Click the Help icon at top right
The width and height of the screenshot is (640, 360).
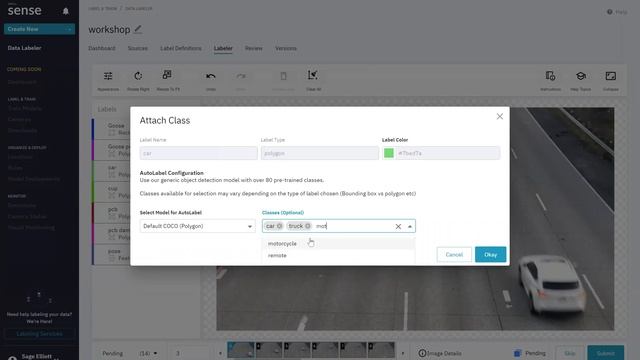tap(609, 12)
